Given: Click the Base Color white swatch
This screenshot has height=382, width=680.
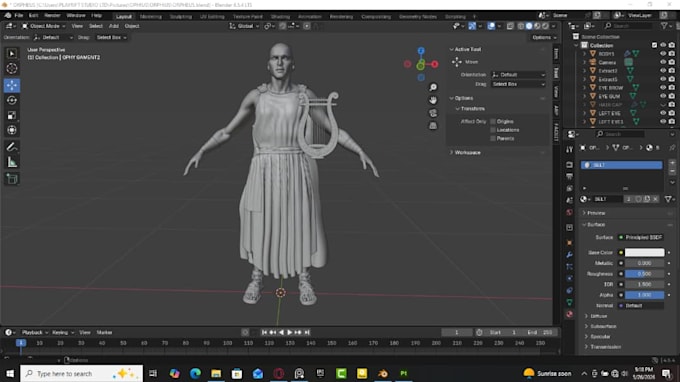Looking at the screenshot, I should point(644,252).
